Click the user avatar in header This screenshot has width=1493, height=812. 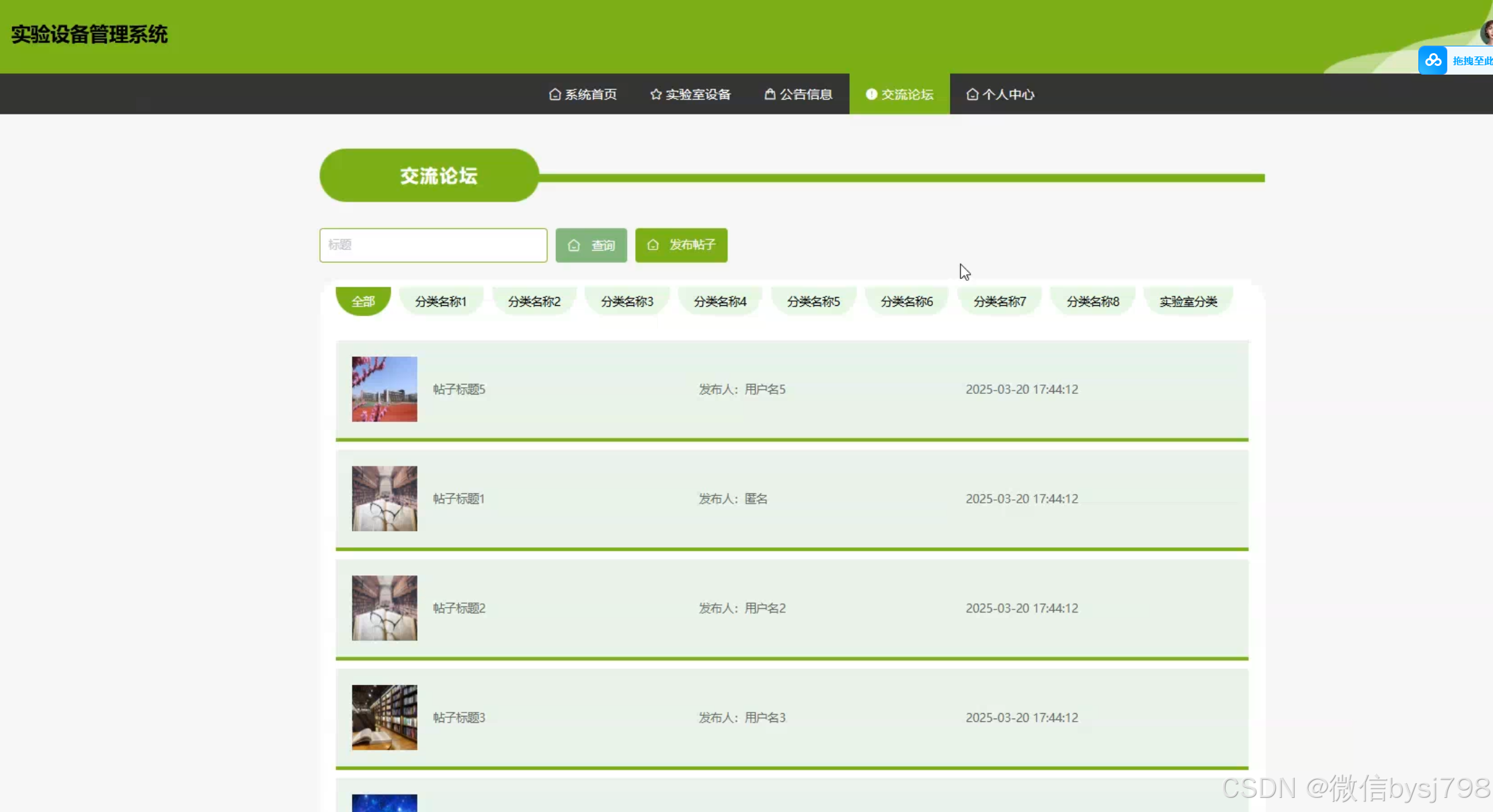coord(1487,32)
